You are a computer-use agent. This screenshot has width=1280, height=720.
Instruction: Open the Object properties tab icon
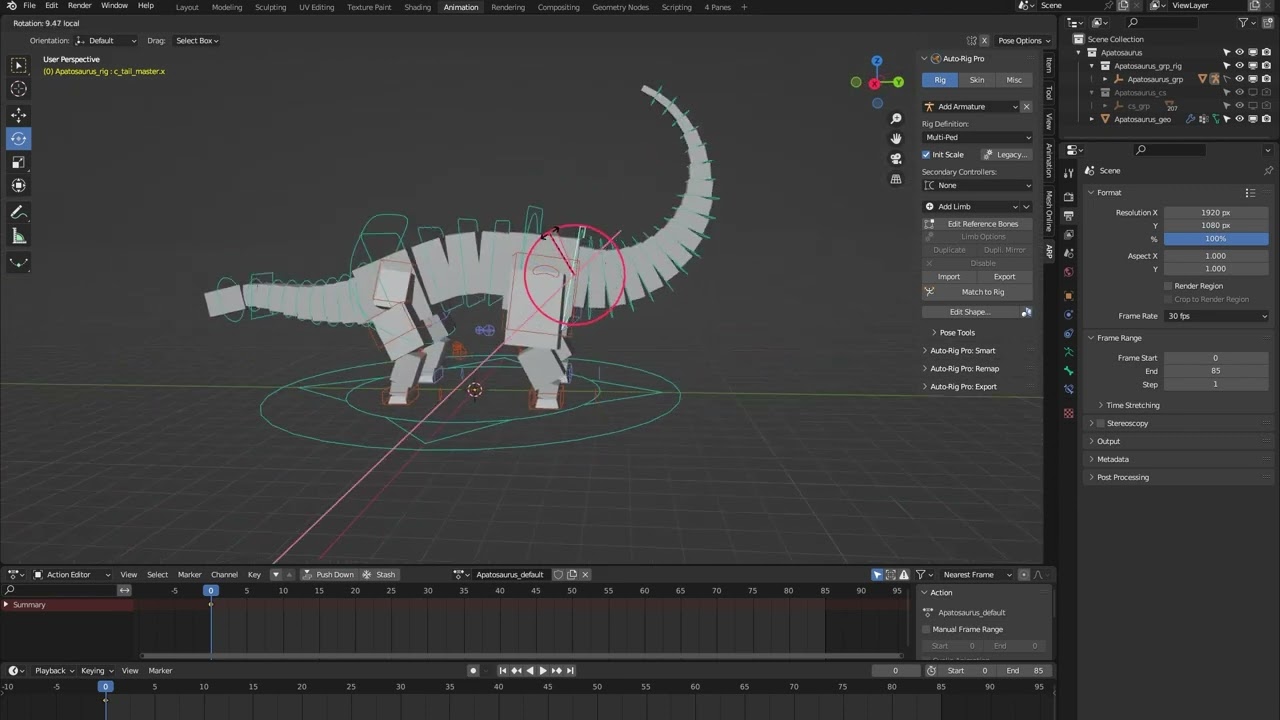pos(1069,296)
